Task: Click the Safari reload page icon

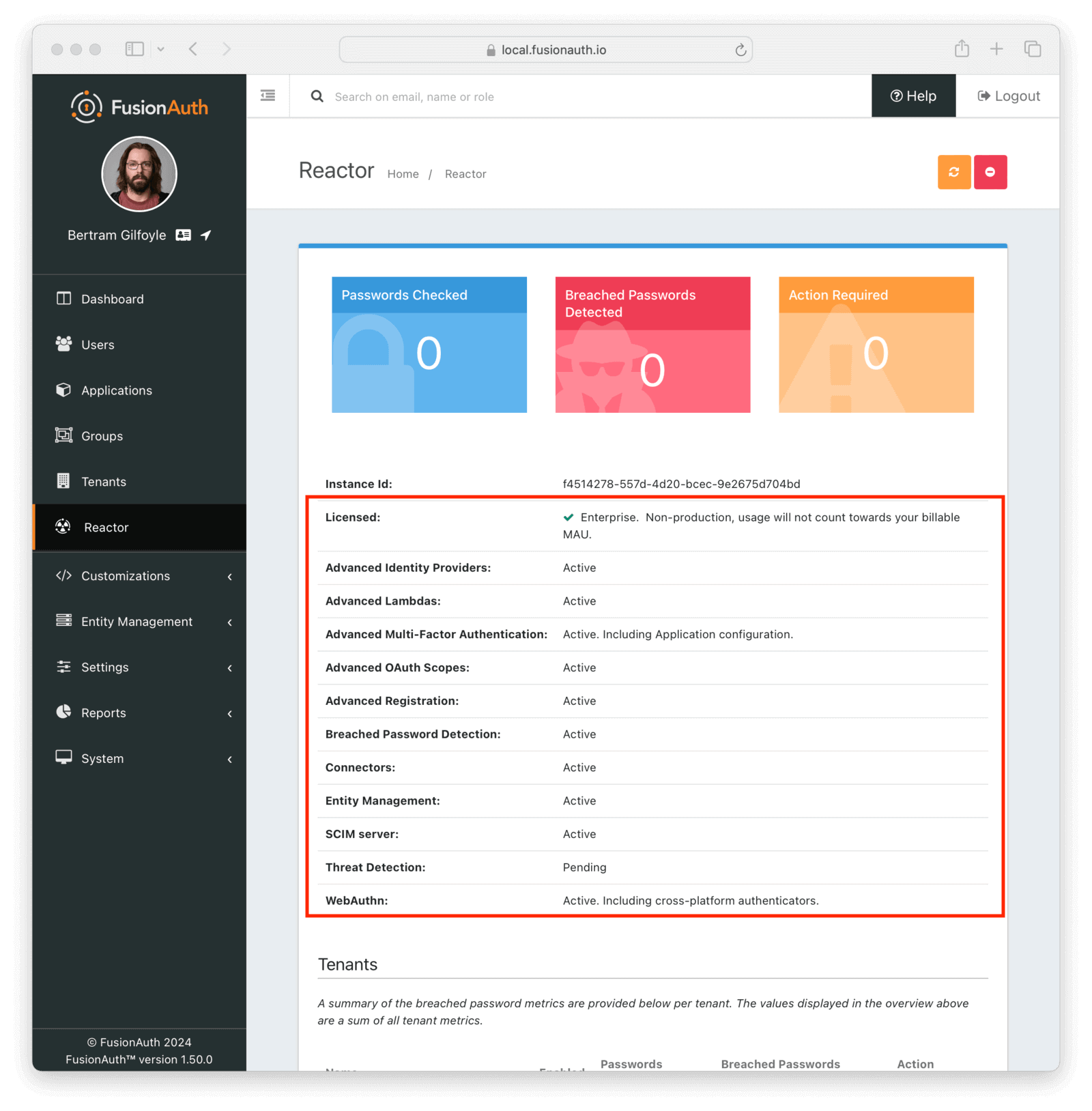Action: pyautogui.click(x=741, y=50)
